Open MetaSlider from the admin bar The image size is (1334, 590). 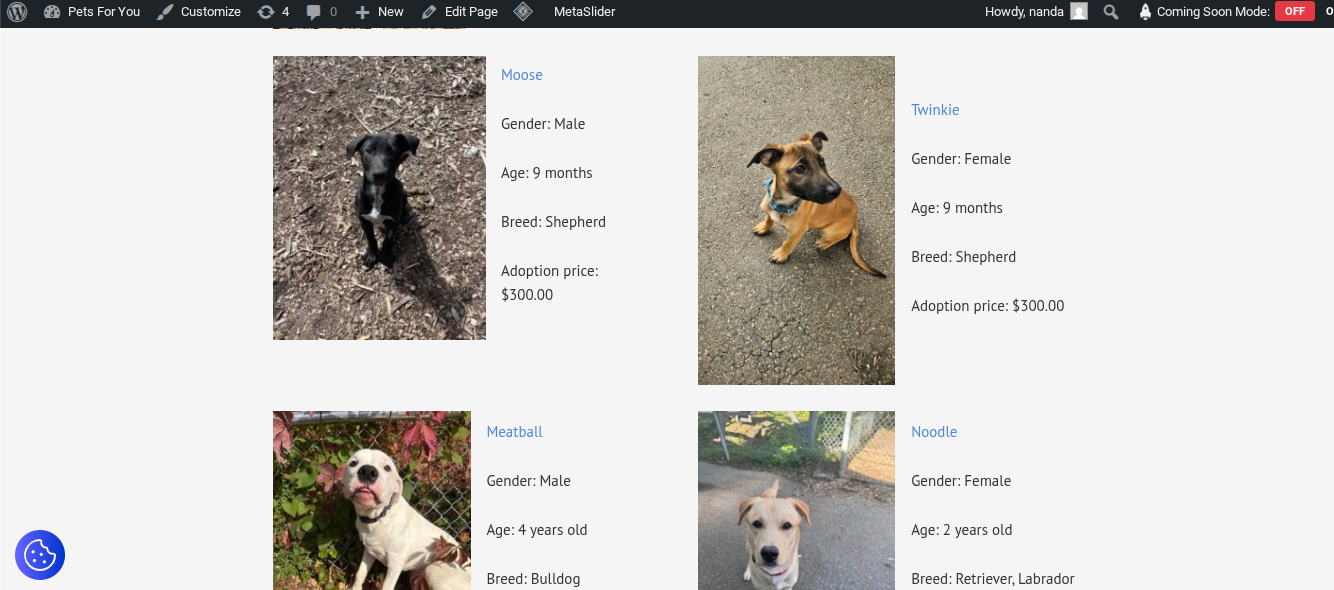coord(584,12)
